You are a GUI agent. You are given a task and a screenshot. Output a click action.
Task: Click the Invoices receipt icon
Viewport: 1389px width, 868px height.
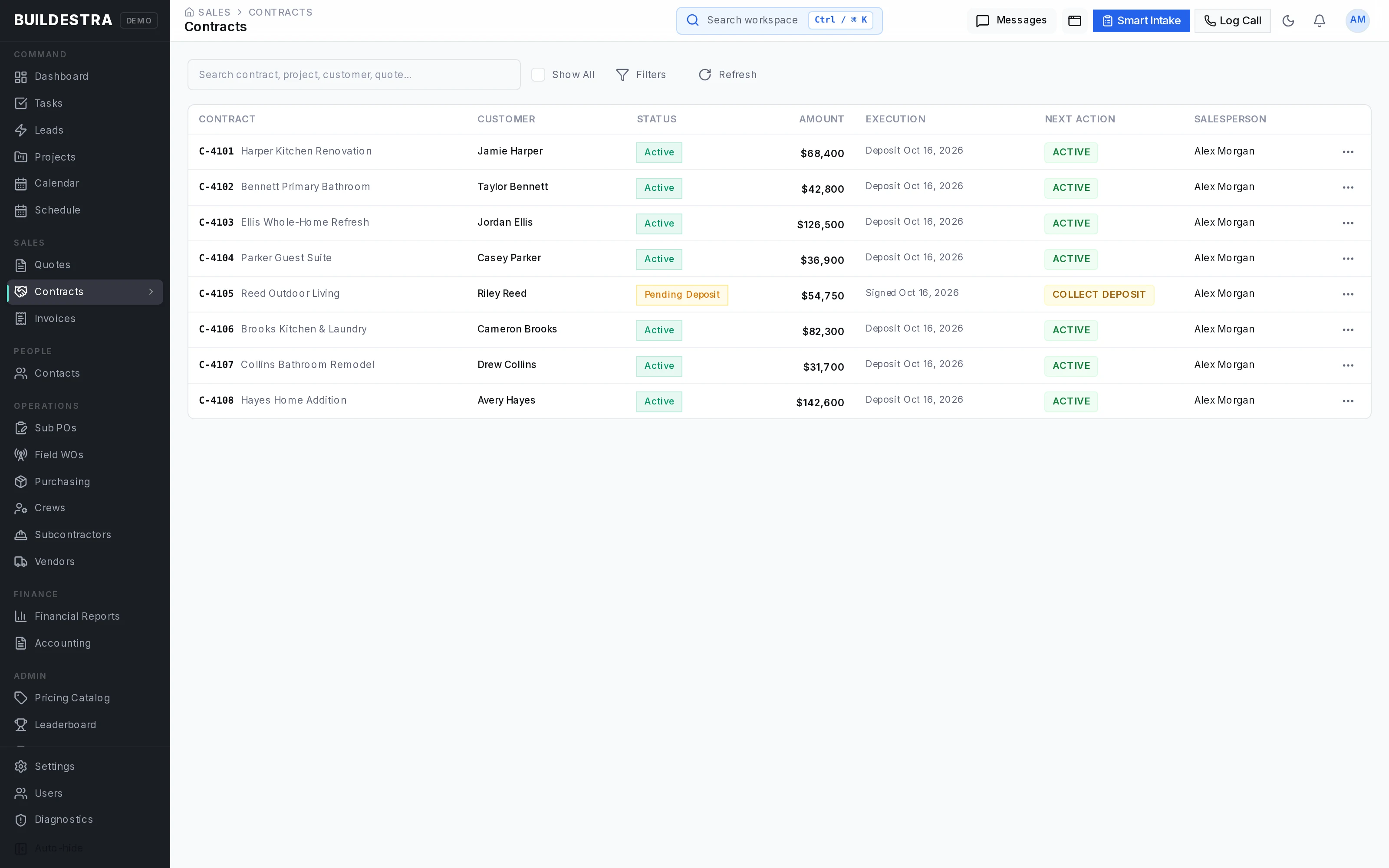tap(21, 319)
